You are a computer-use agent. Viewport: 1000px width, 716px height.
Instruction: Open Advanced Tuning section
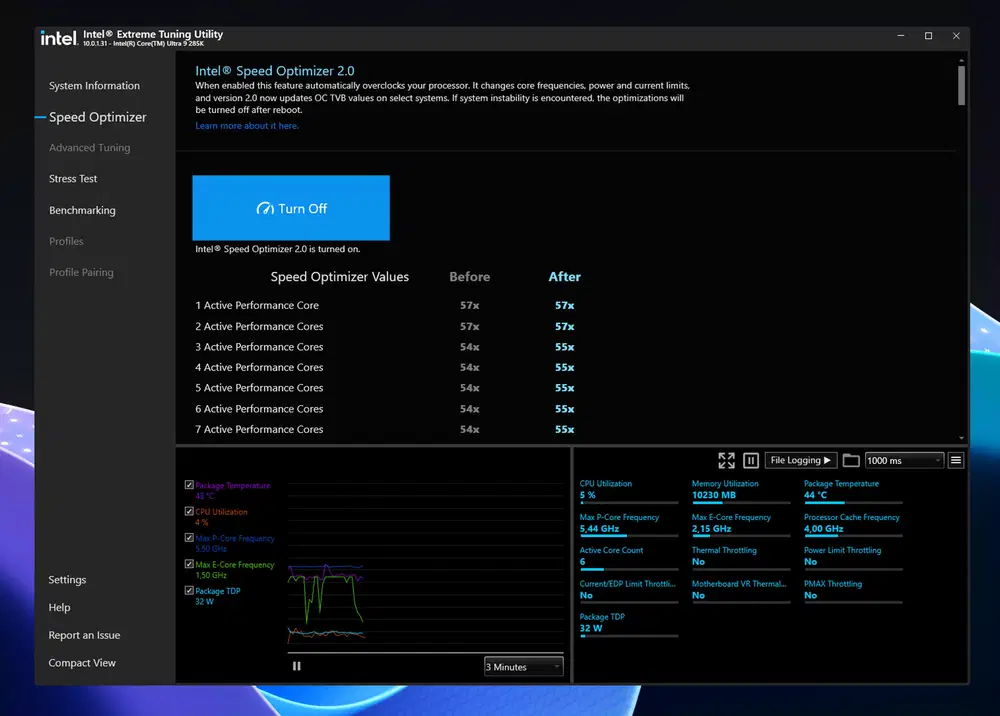(x=89, y=147)
